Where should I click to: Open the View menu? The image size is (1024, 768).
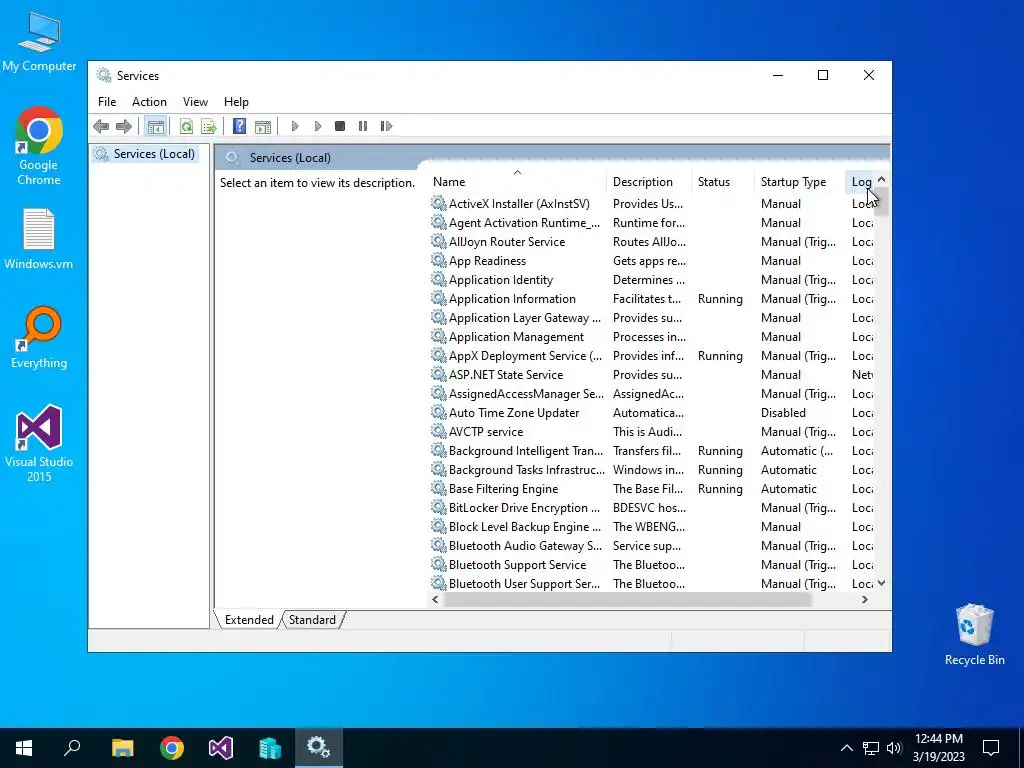[x=195, y=102]
